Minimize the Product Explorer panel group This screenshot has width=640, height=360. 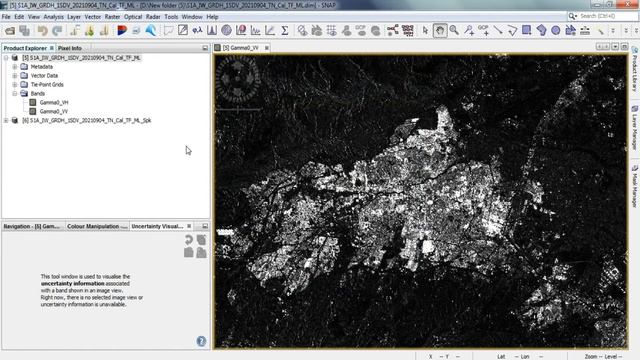point(205,48)
